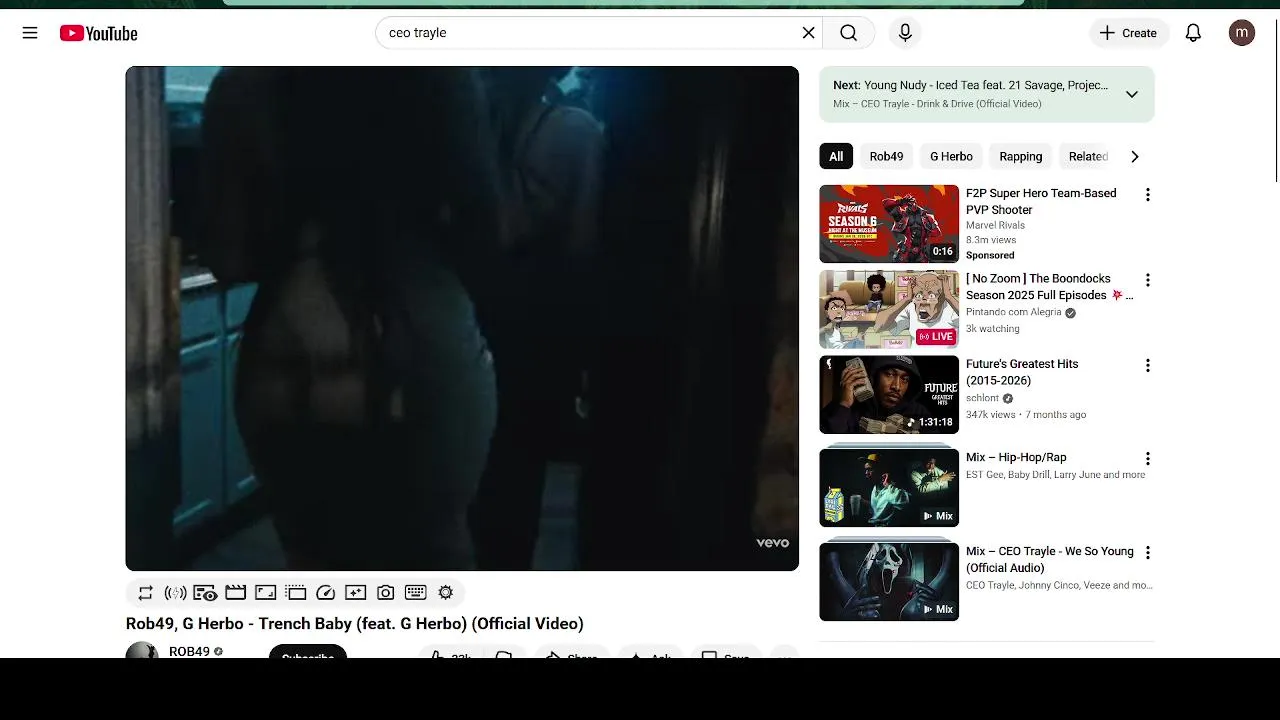Open the Boondocks LIVE thumbnail
The image size is (1280, 720).
click(889, 309)
